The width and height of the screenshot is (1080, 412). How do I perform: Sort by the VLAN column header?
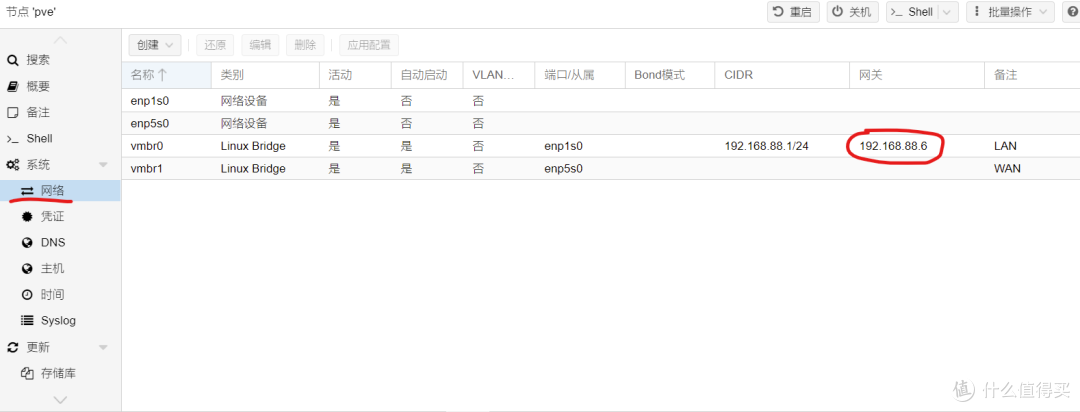click(499, 75)
